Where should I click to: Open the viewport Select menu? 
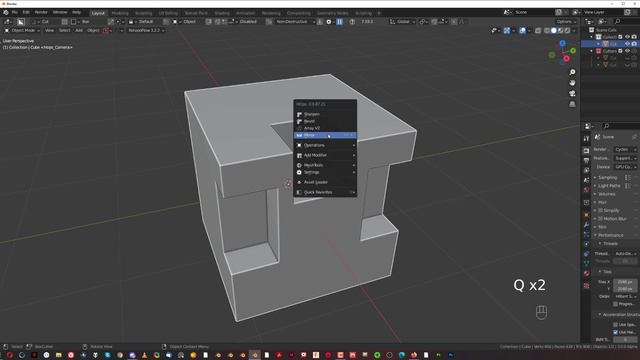[x=64, y=30]
